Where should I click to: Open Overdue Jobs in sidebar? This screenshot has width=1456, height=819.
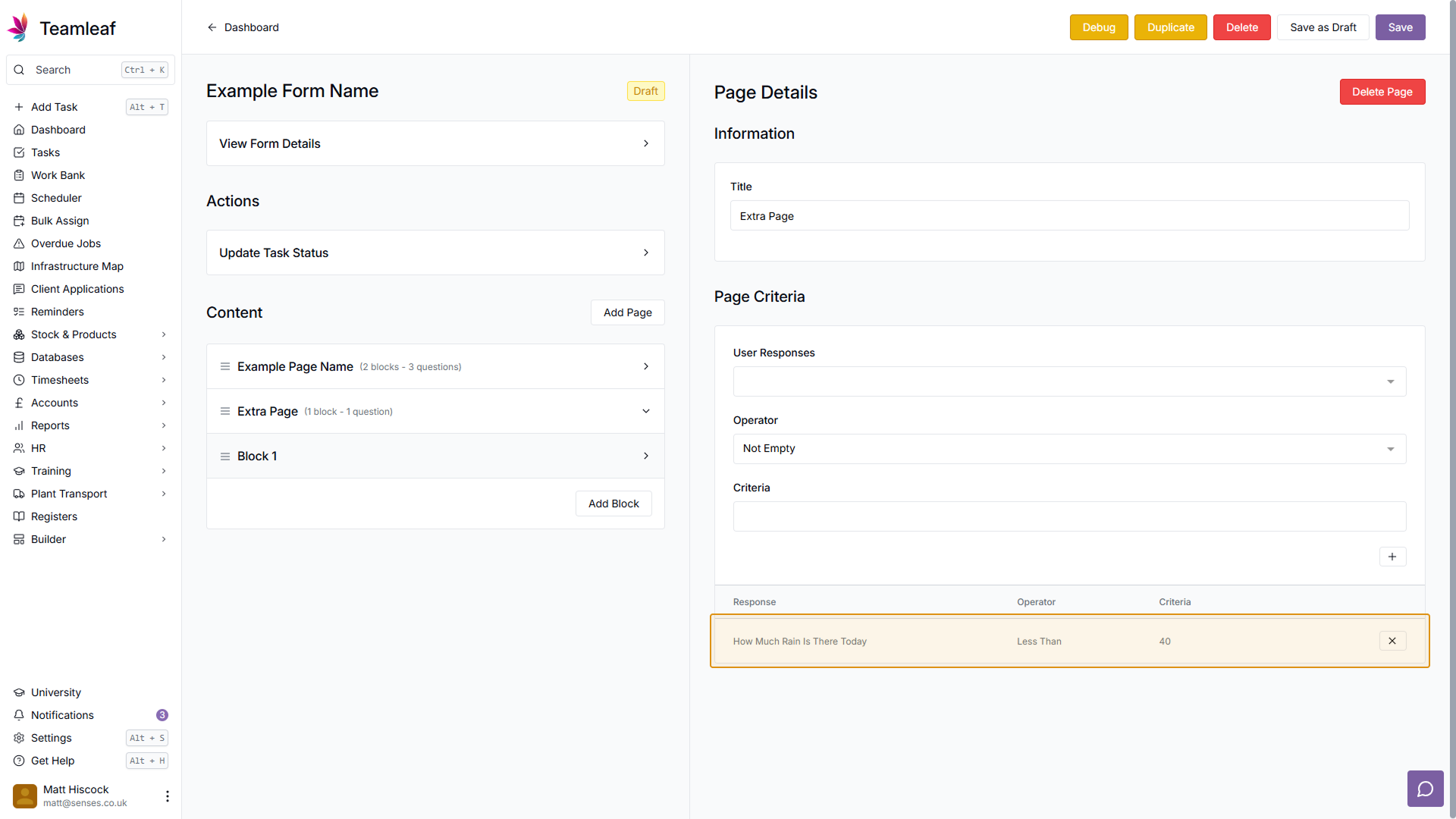pos(66,243)
